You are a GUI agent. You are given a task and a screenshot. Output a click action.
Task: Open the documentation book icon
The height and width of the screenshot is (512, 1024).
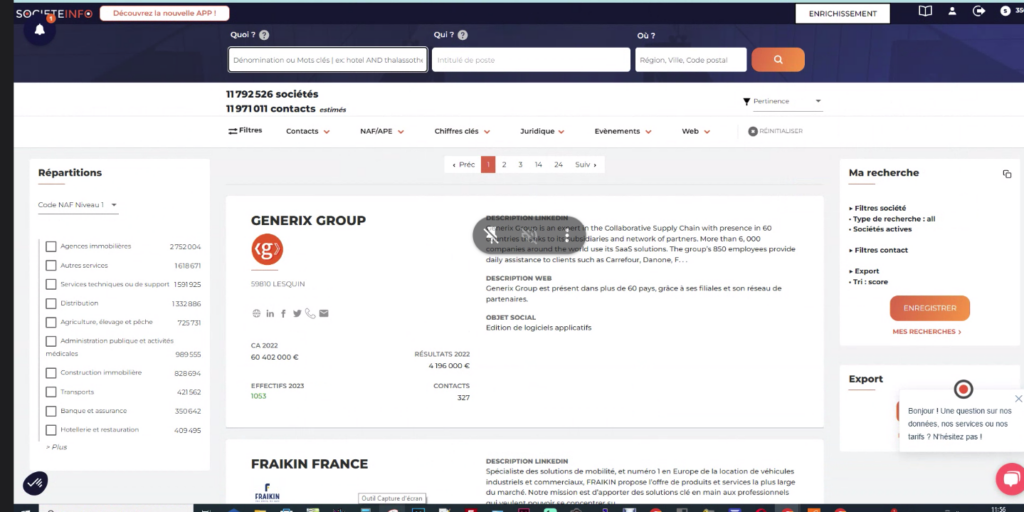pos(925,12)
